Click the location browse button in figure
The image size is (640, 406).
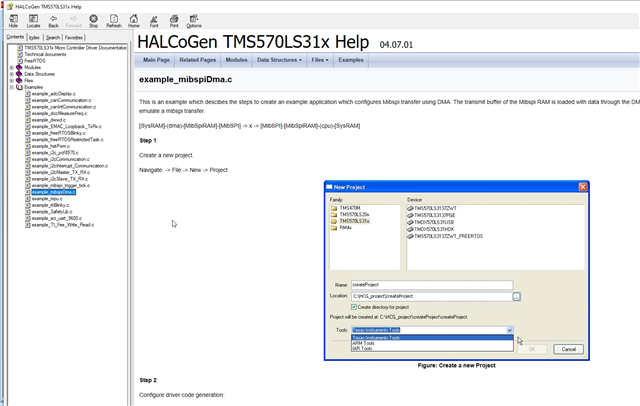pos(517,297)
